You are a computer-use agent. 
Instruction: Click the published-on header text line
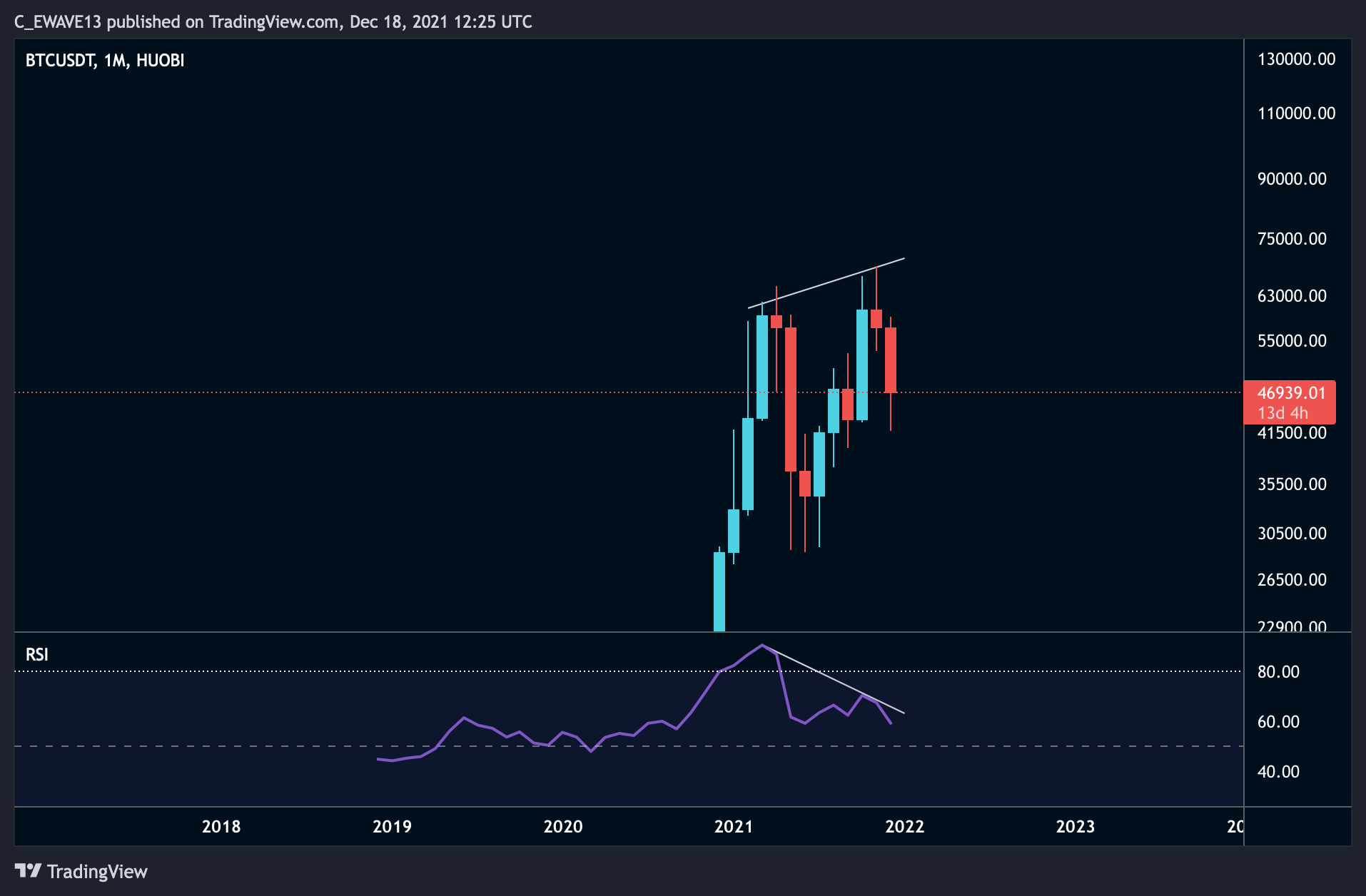click(273, 22)
